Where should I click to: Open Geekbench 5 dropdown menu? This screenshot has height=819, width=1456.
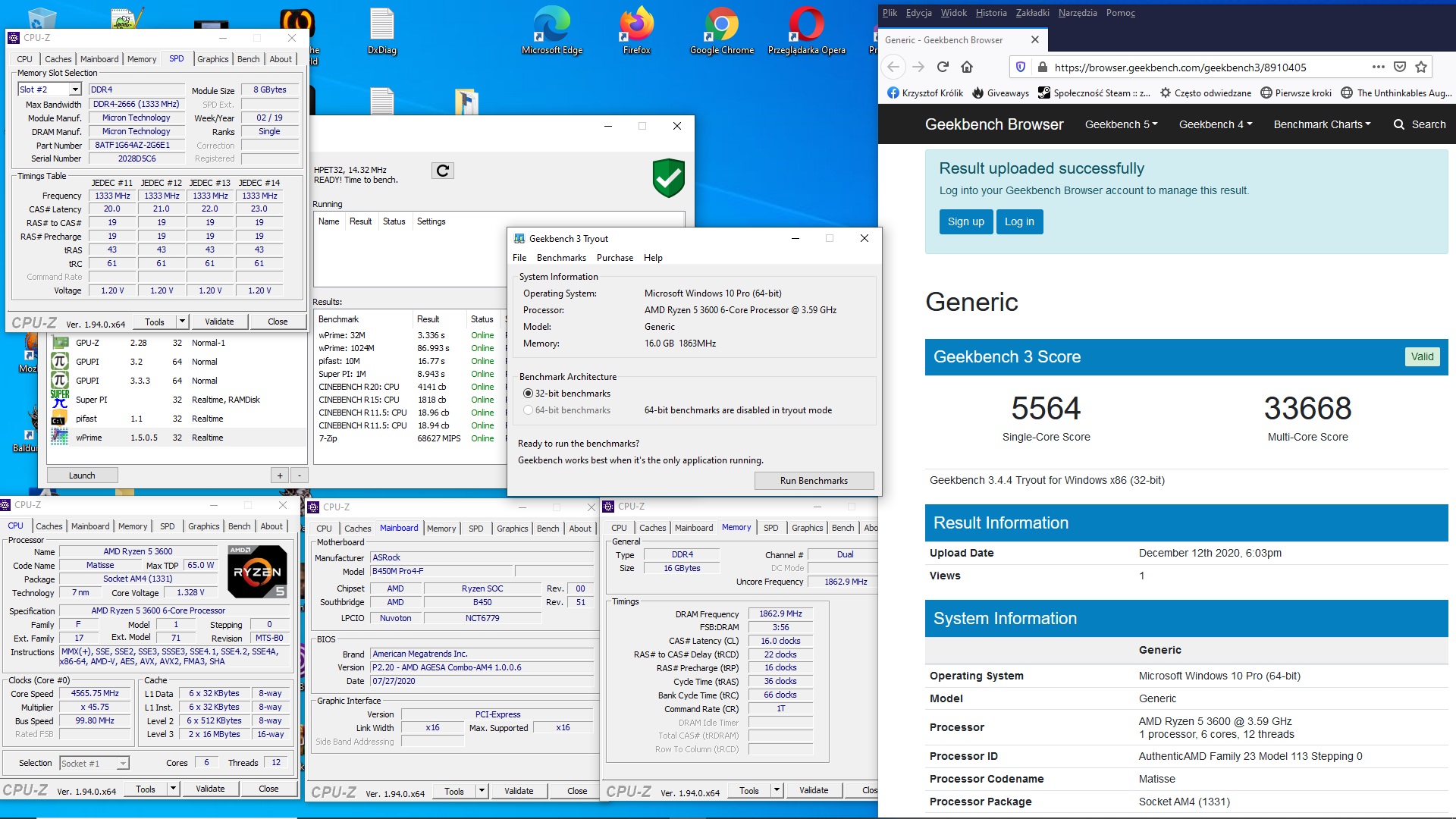click(1121, 124)
